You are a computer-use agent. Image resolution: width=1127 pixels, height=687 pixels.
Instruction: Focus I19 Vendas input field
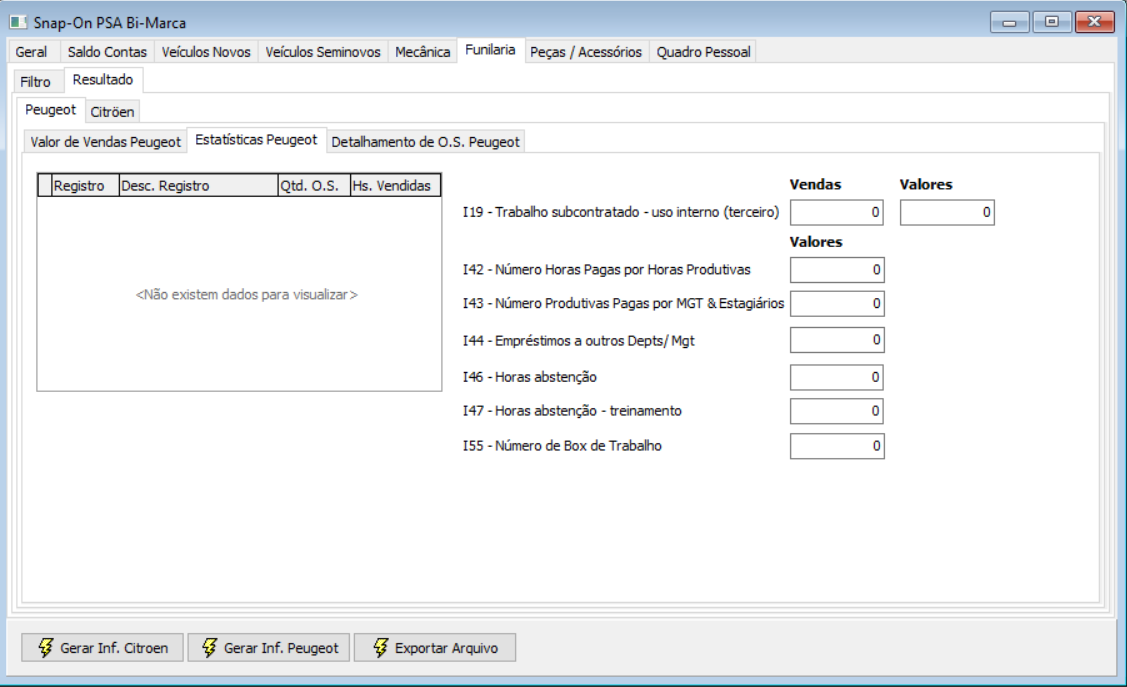[x=837, y=213]
